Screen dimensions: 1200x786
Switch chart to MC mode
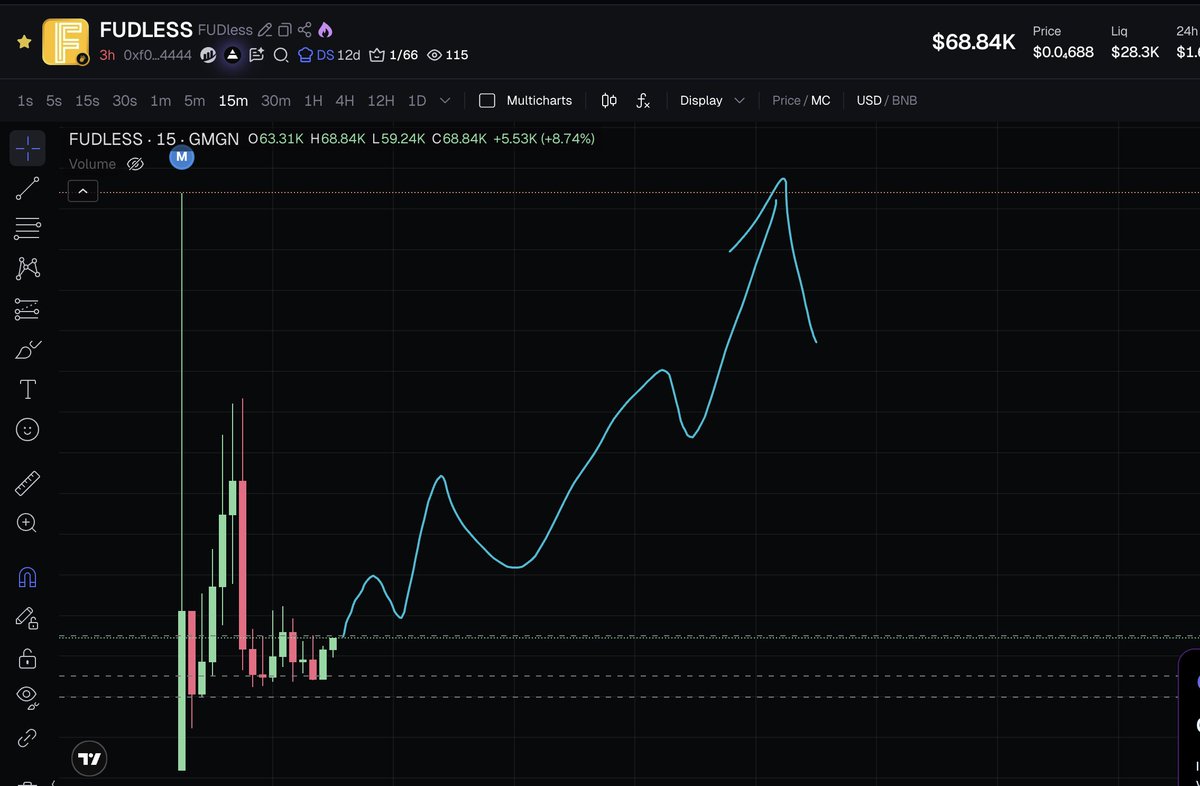click(820, 100)
